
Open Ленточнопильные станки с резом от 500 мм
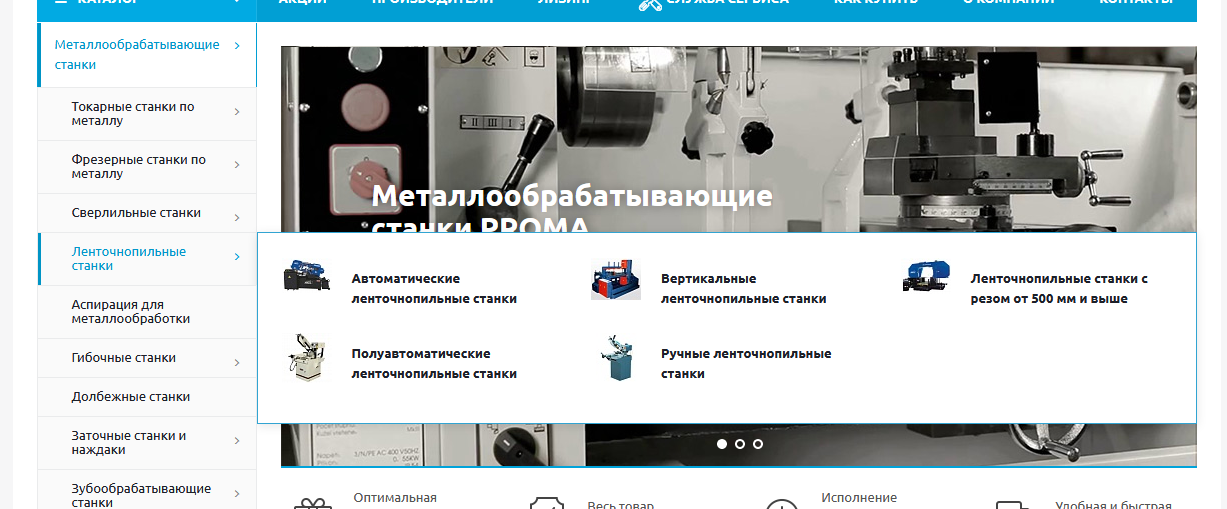1059,288
